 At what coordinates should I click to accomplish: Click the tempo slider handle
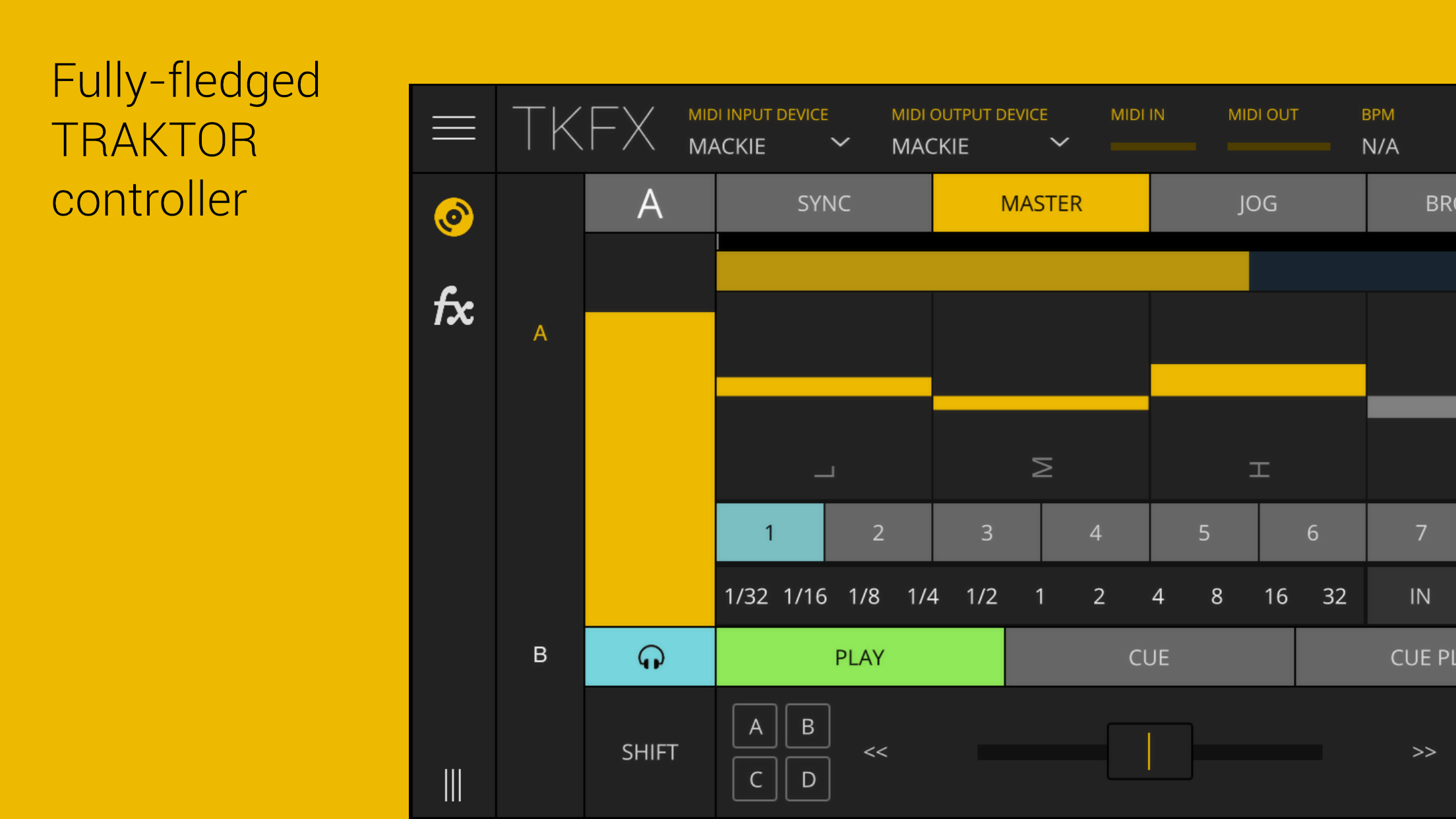[x=1149, y=751]
